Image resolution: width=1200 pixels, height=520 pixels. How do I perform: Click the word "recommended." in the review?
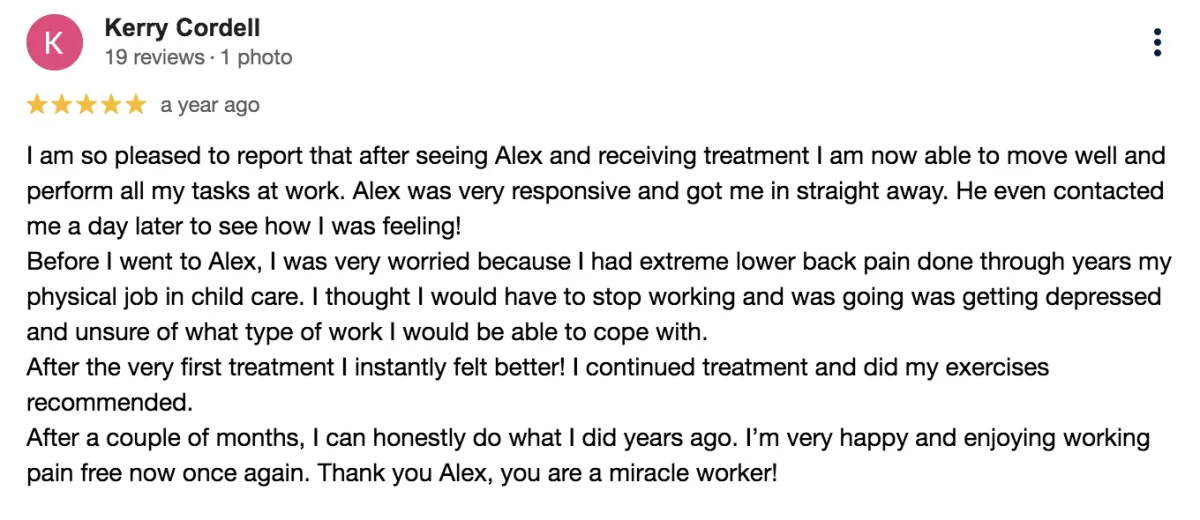[108, 403]
